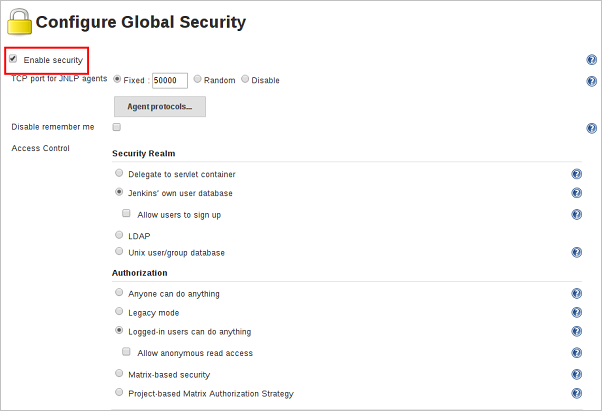Show help for Disable remember me
The width and height of the screenshot is (602, 411).
pos(591,128)
